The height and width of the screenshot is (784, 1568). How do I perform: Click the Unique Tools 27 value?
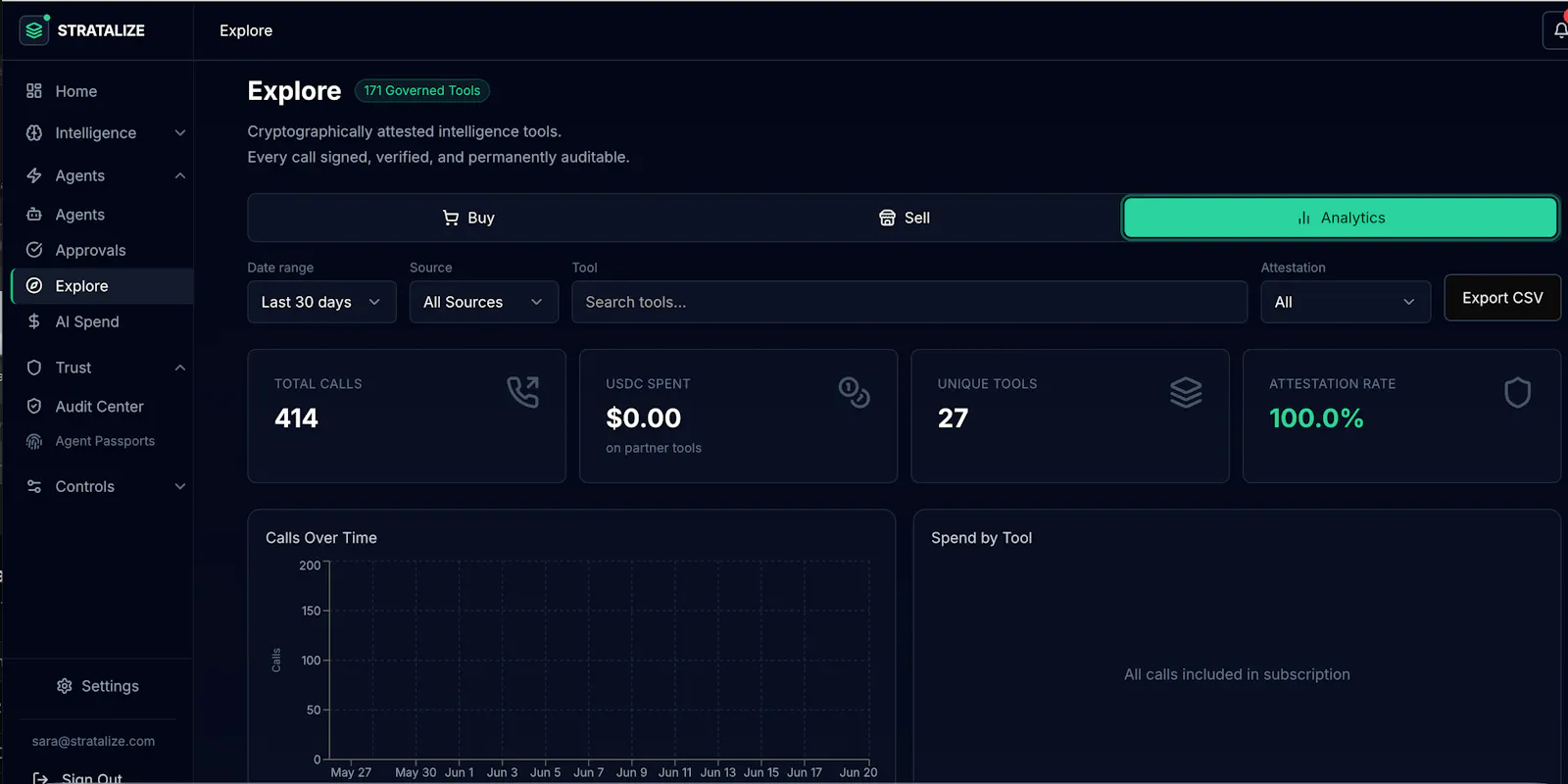(x=953, y=418)
